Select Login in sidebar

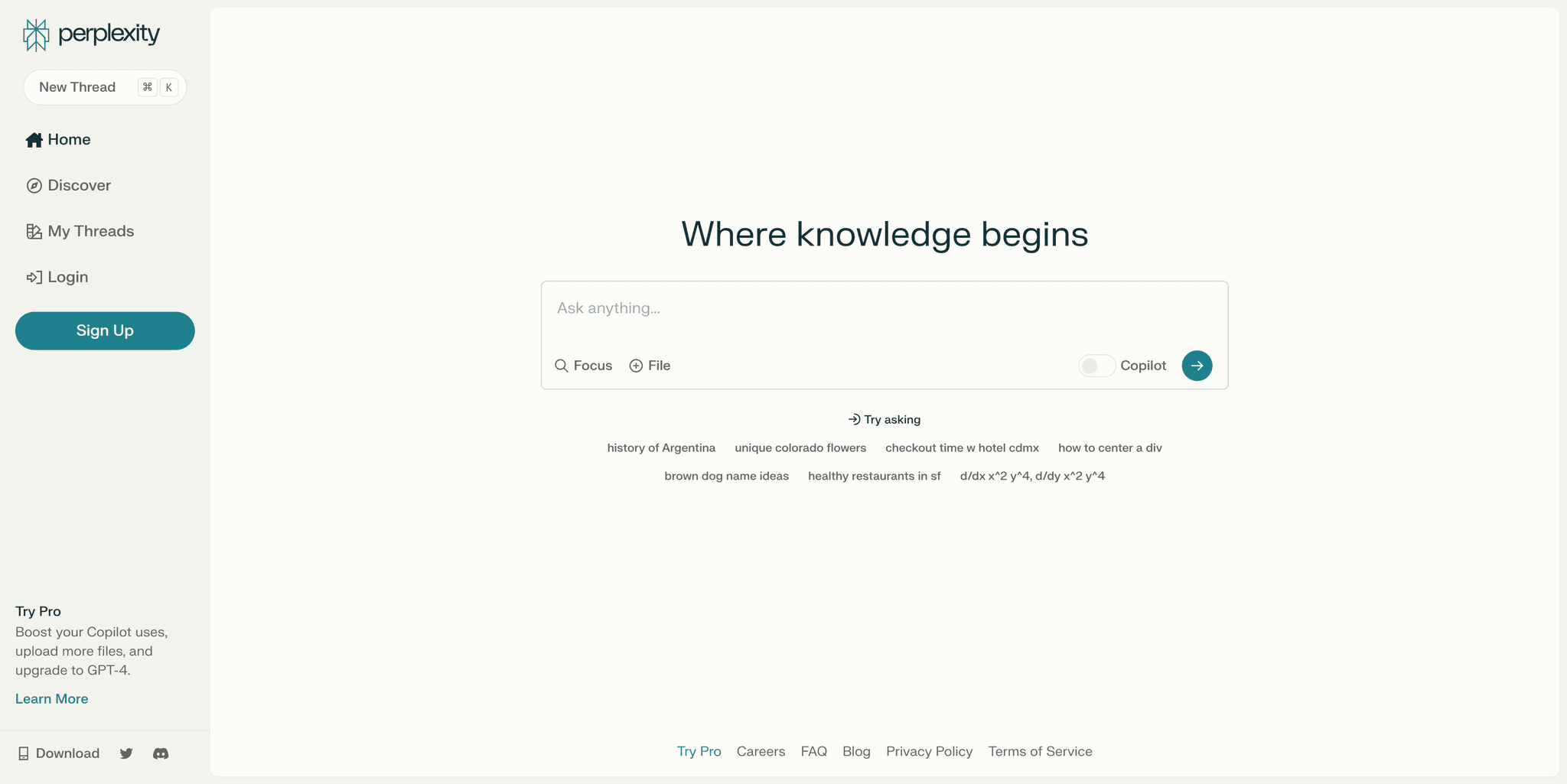(x=57, y=278)
